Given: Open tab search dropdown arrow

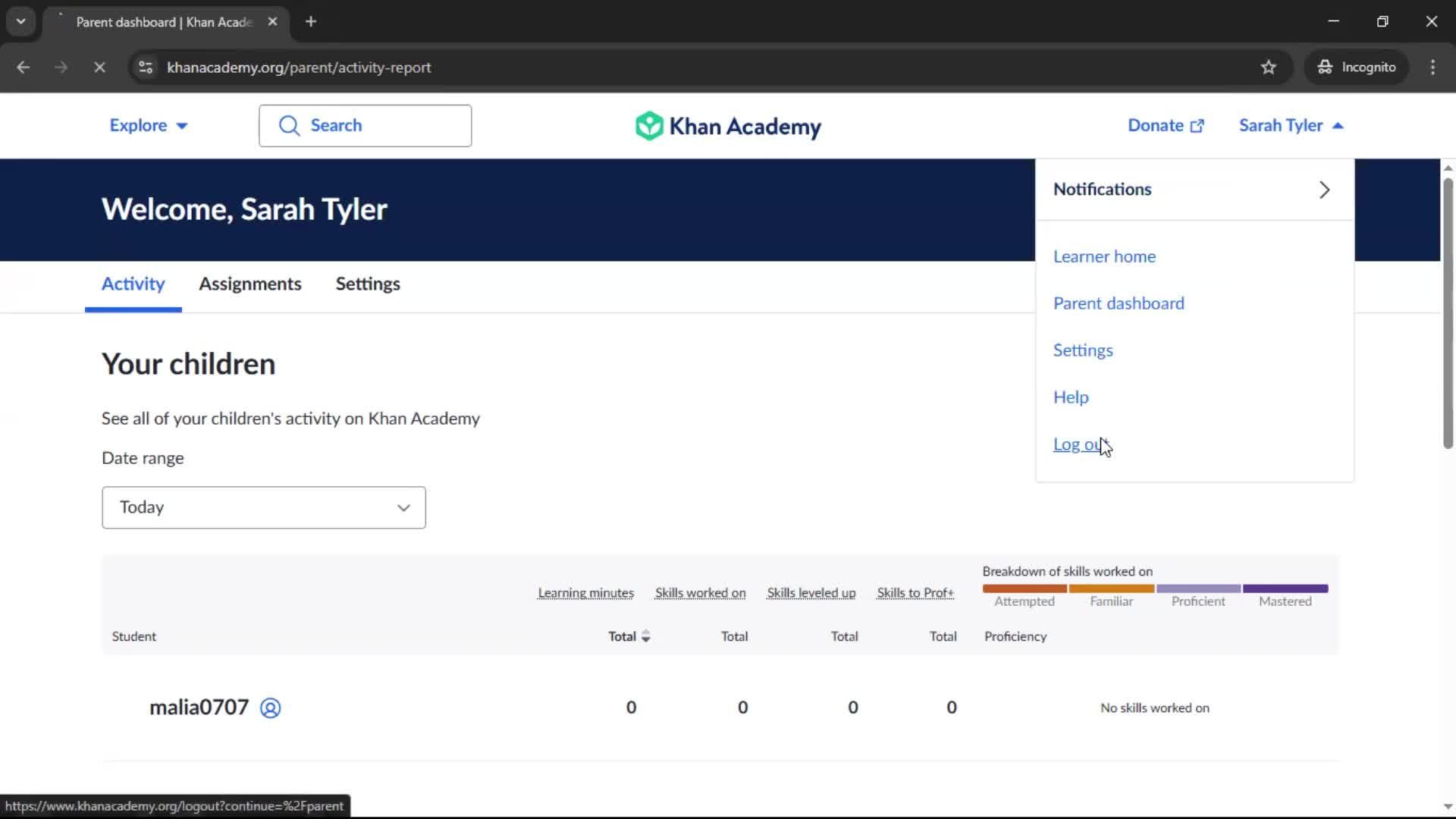Looking at the screenshot, I should click(21, 22).
